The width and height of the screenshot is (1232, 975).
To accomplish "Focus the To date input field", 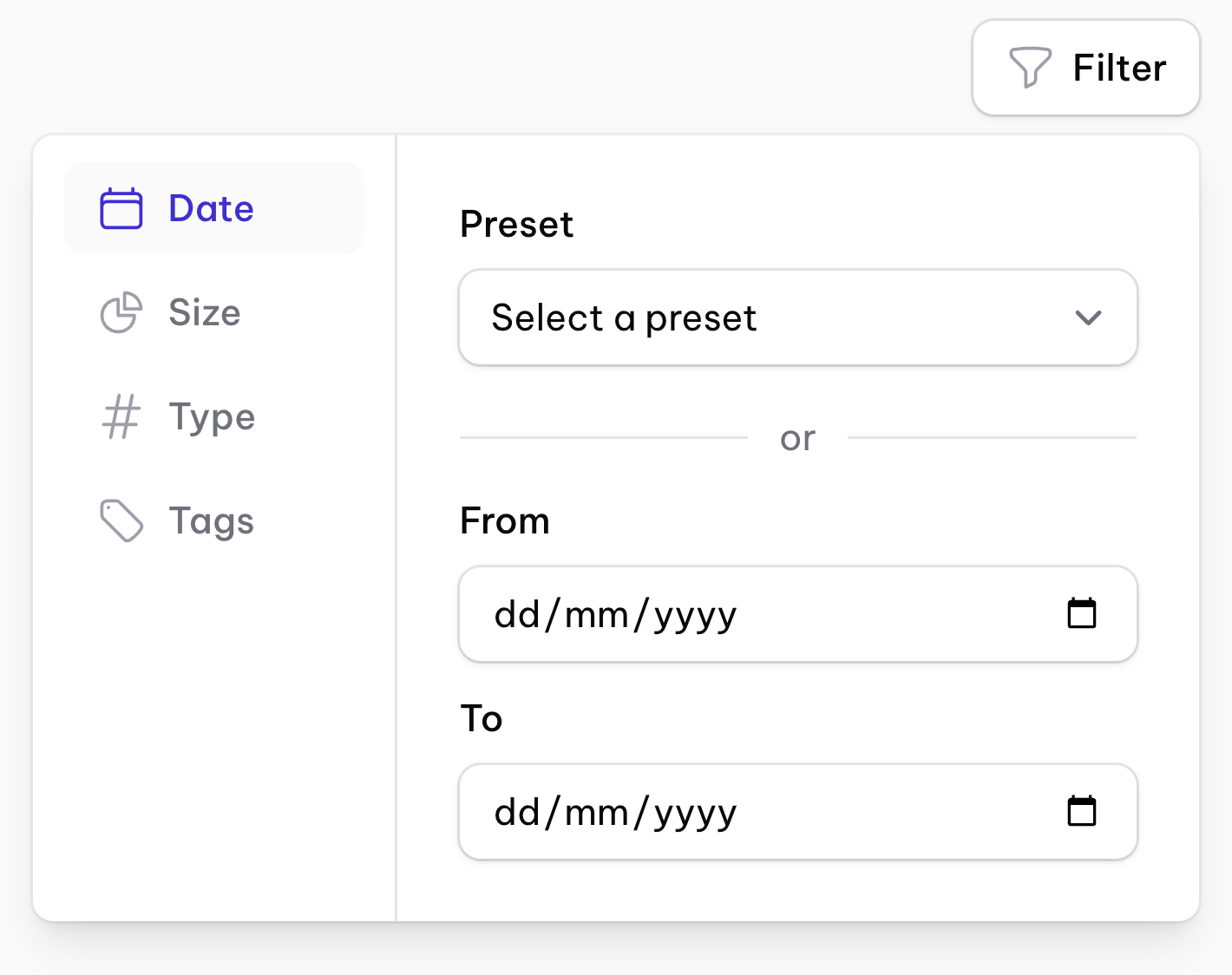I will point(797,812).
